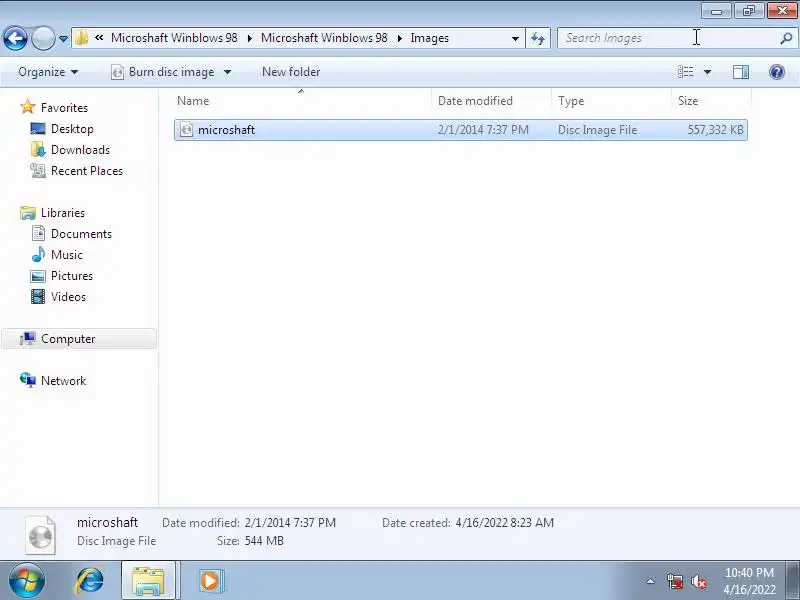
Task: Show hidden tray icons arrow
Action: tap(650, 581)
